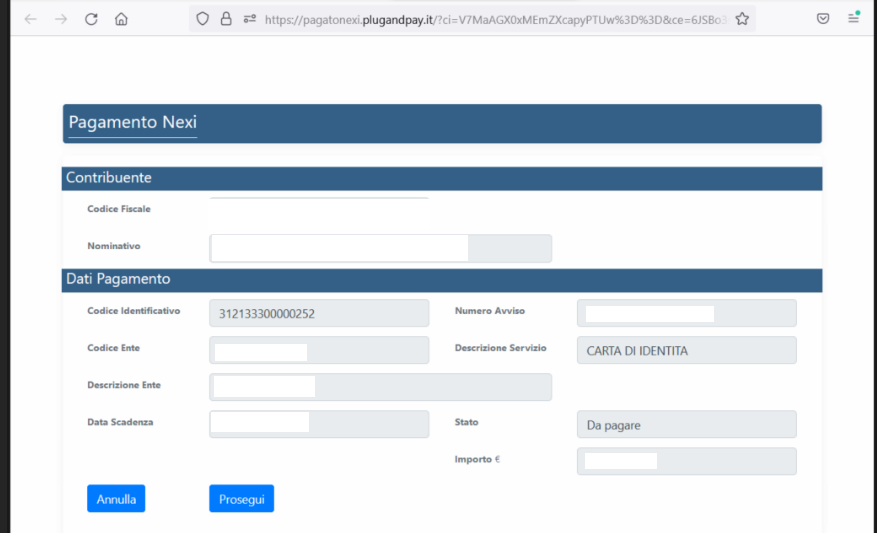Screen dimensions: 877x533
Task: Click the browser forward arrow
Action: [61, 19]
